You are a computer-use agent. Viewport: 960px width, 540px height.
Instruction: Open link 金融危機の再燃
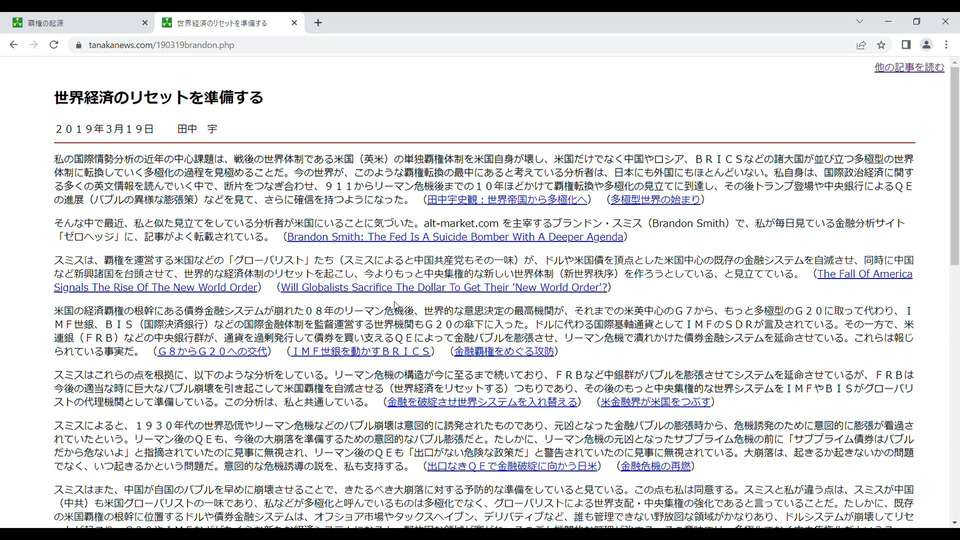click(655, 467)
